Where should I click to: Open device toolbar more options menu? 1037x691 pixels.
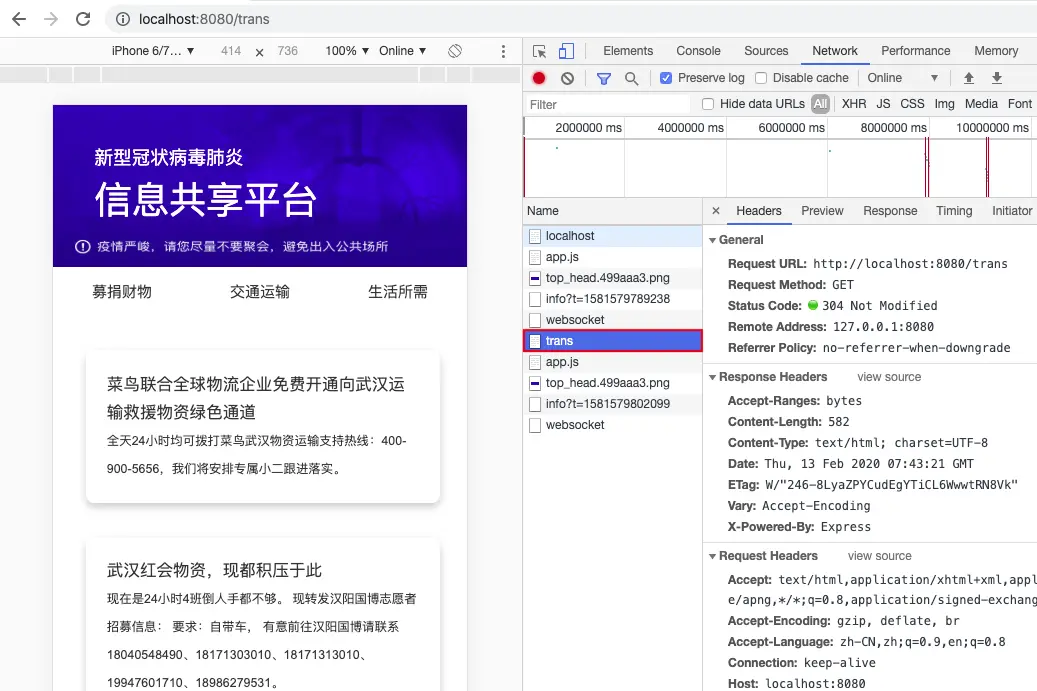(503, 52)
